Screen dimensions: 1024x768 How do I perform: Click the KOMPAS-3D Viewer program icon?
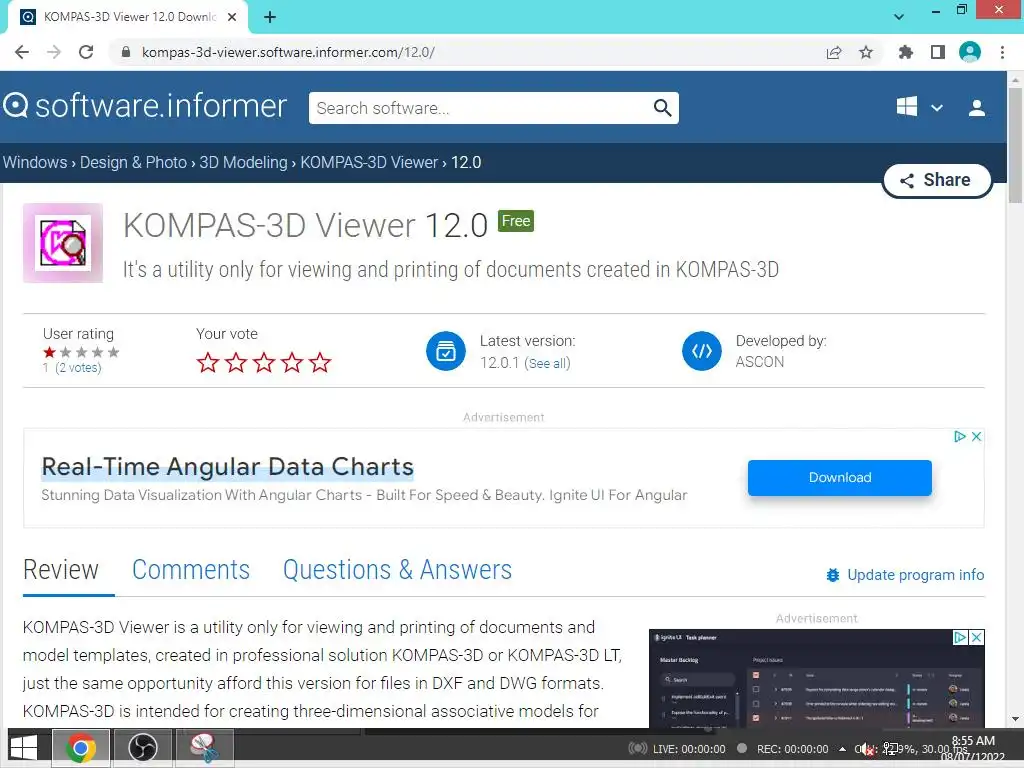click(x=63, y=243)
